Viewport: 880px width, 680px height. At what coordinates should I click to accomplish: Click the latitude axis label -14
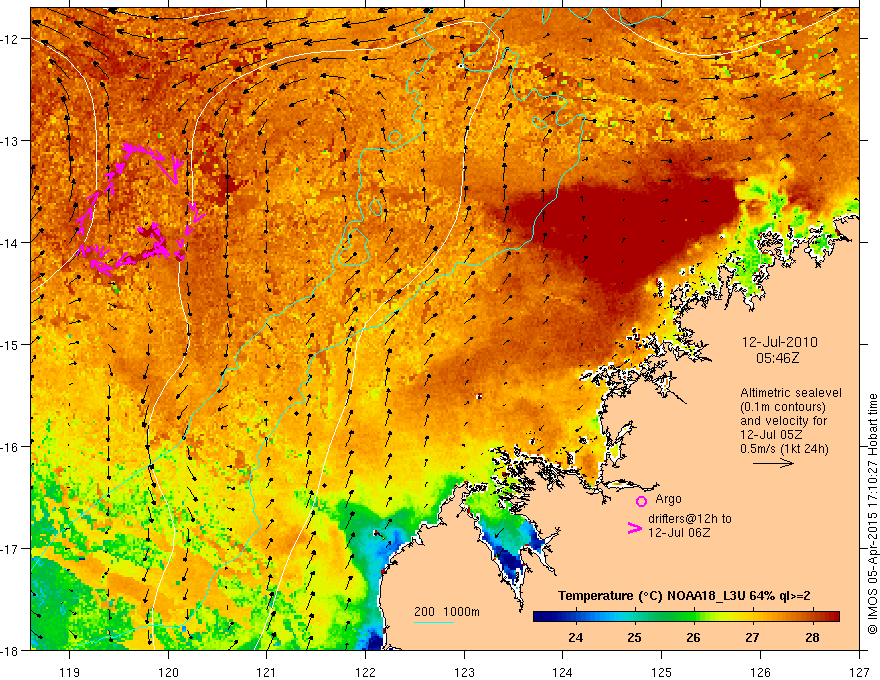(10, 243)
